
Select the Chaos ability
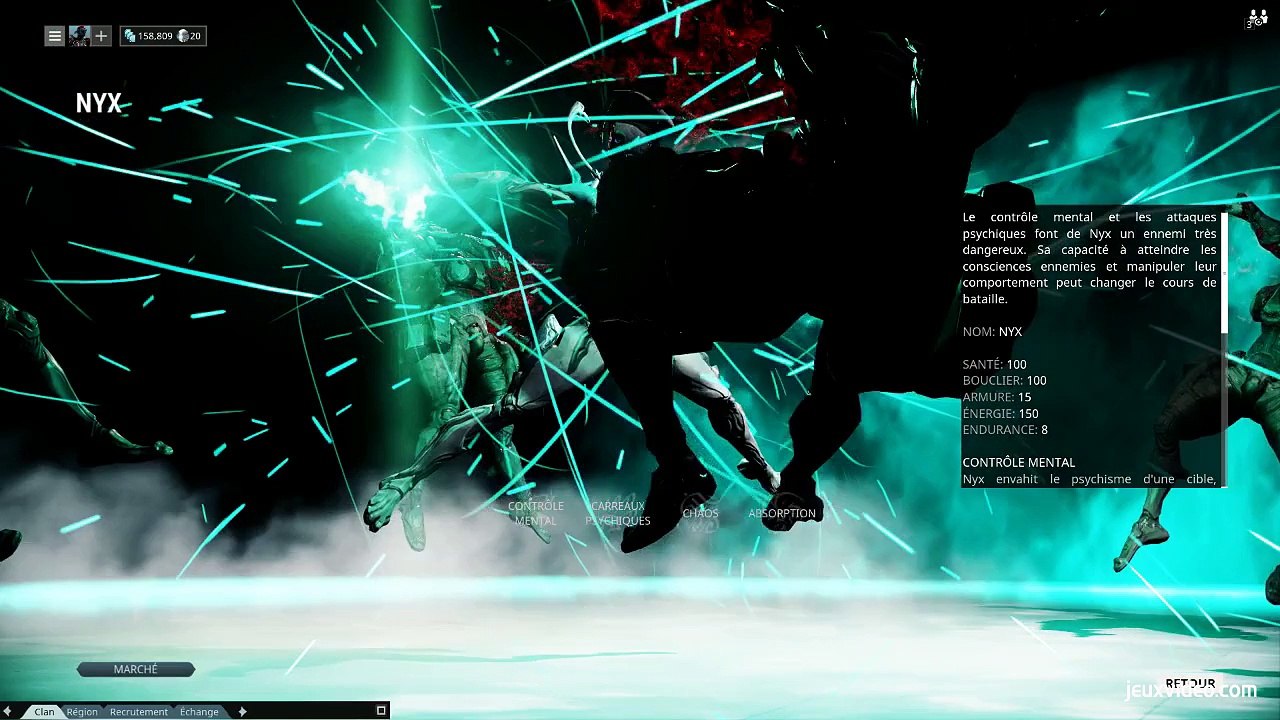[x=700, y=513]
